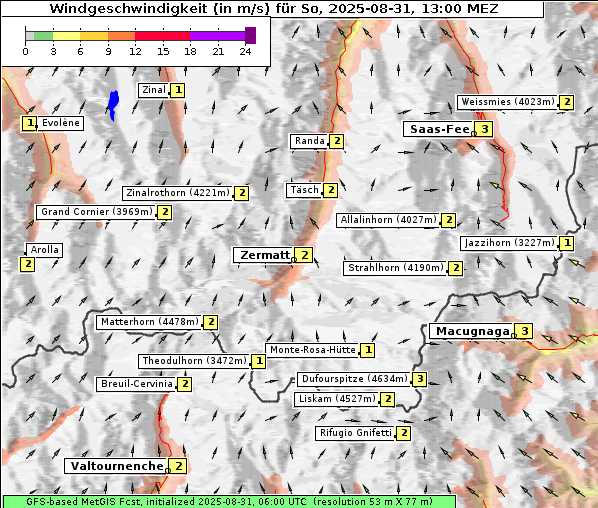Click wind value 2 beside Zermatt
The width and height of the screenshot is (598, 508).
(304, 255)
